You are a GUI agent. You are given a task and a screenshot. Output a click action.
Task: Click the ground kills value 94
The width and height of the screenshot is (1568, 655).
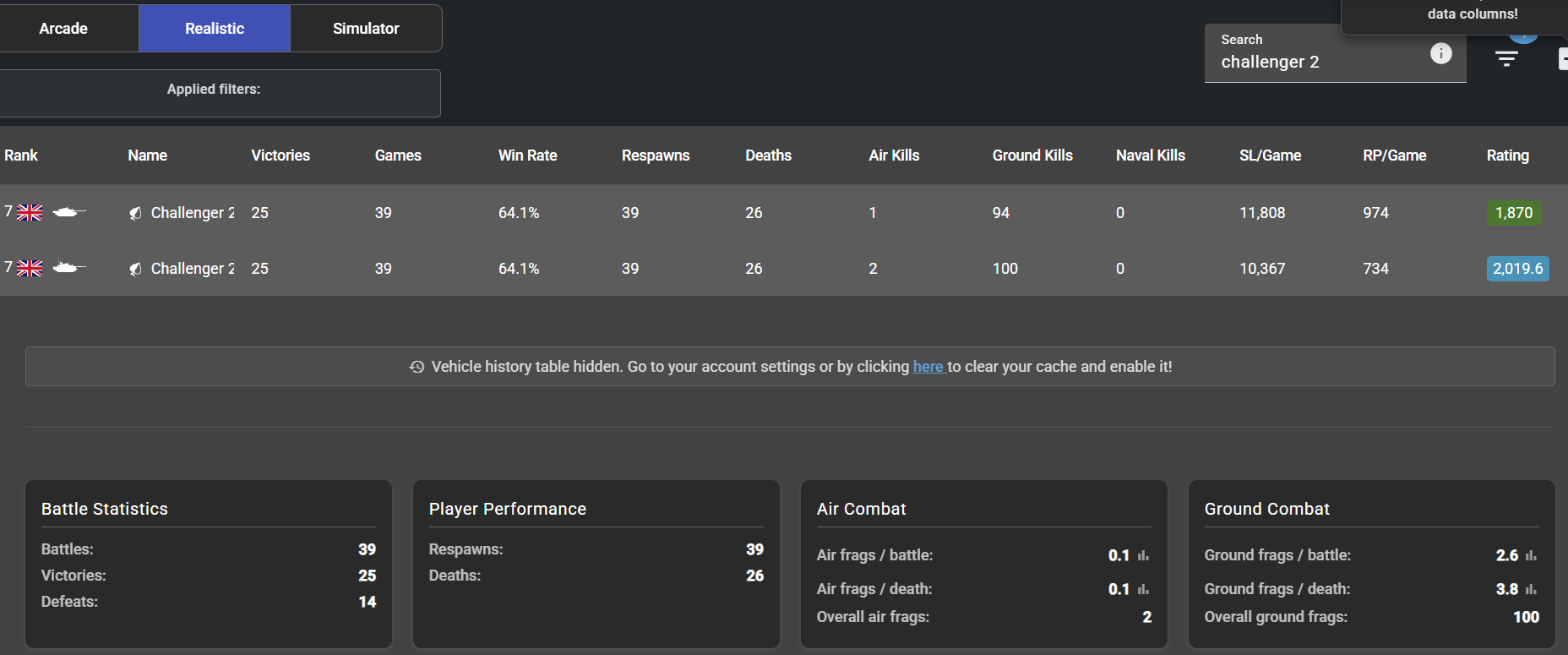(x=1001, y=213)
